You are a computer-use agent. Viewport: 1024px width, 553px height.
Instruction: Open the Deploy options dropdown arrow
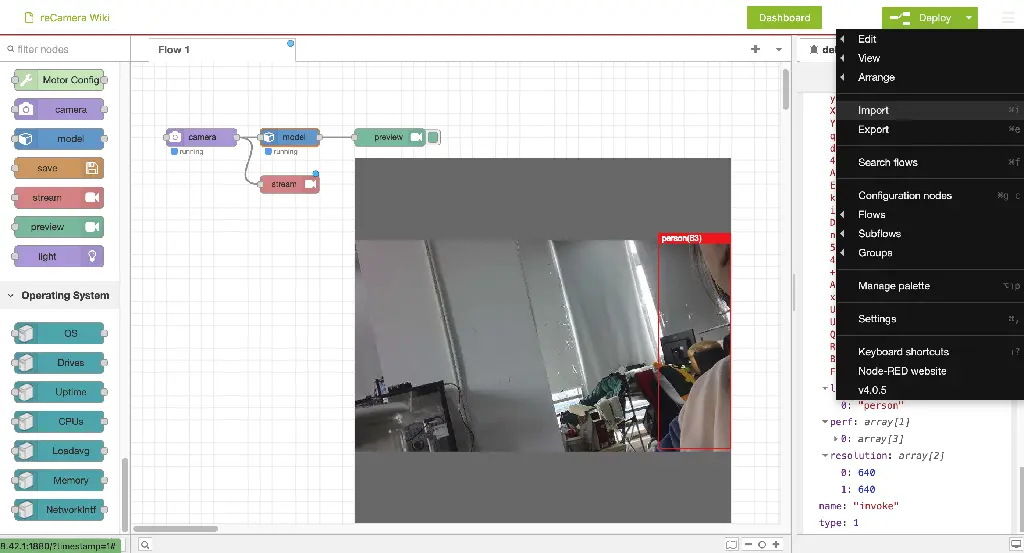pyautogui.click(x=968, y=18)
